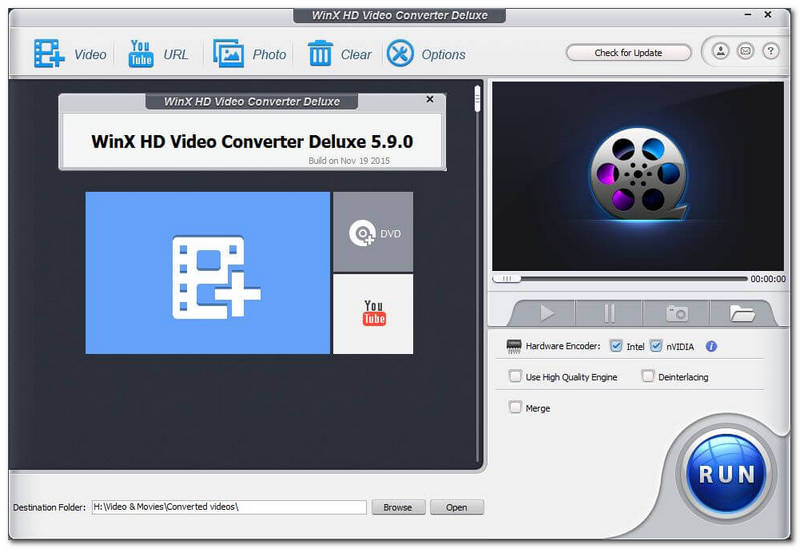Close the version info banner

430,99
